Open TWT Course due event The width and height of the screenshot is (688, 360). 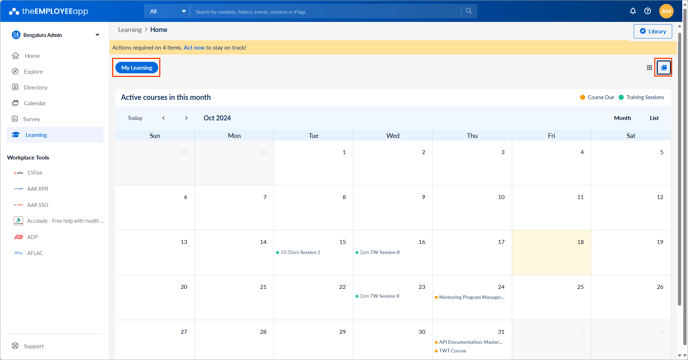point(451,351)
